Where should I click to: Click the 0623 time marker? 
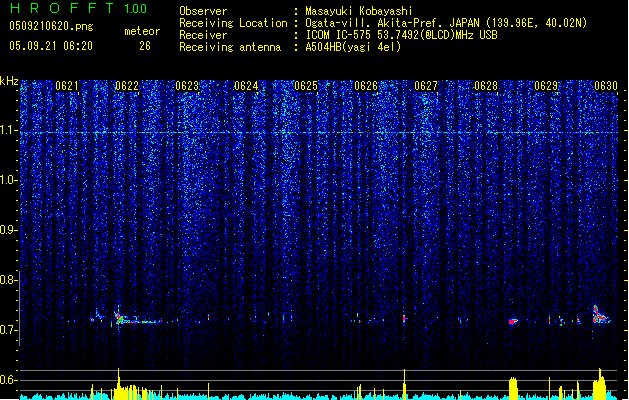(x=187, y=86)
